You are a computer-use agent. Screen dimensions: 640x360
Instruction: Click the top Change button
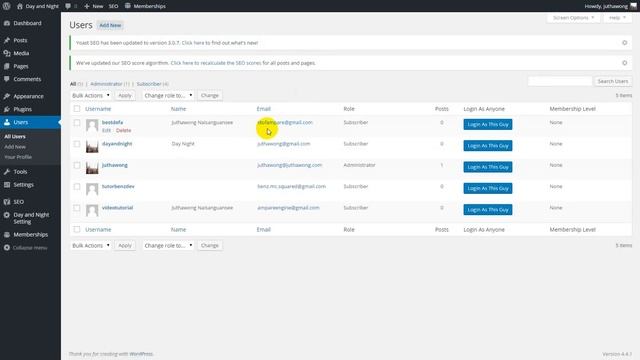[210, 96]
